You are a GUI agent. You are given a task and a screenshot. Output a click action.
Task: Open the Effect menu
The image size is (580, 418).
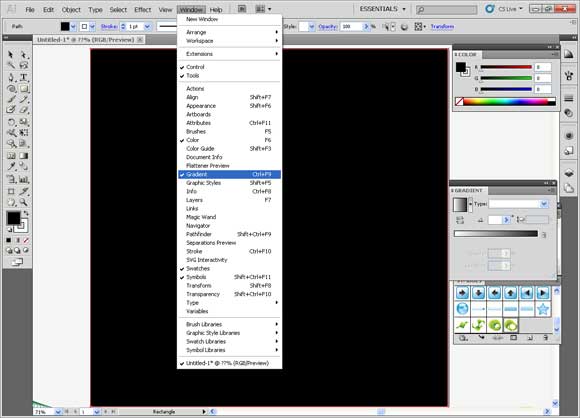(142, 10)
